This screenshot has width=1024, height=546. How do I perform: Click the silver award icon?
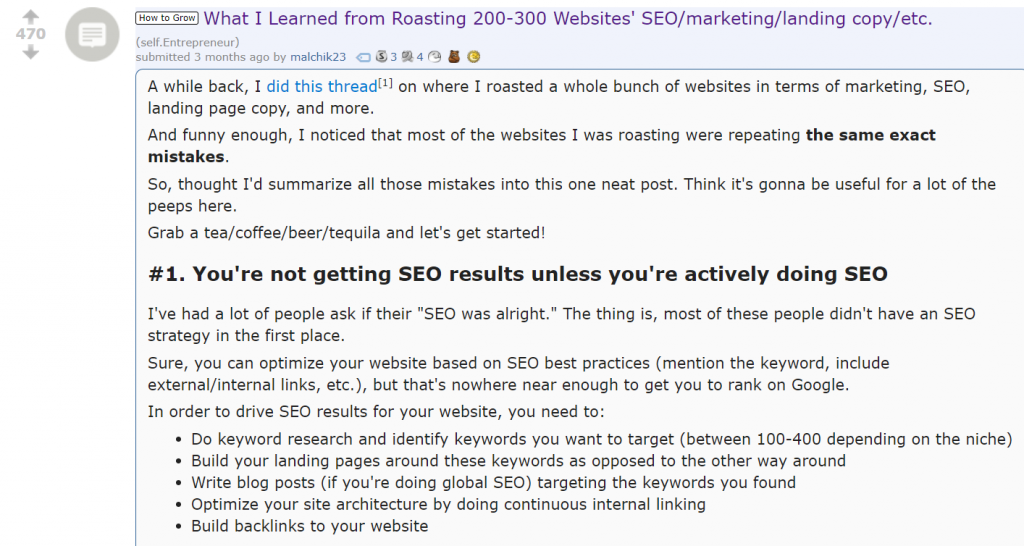(381, 57)
